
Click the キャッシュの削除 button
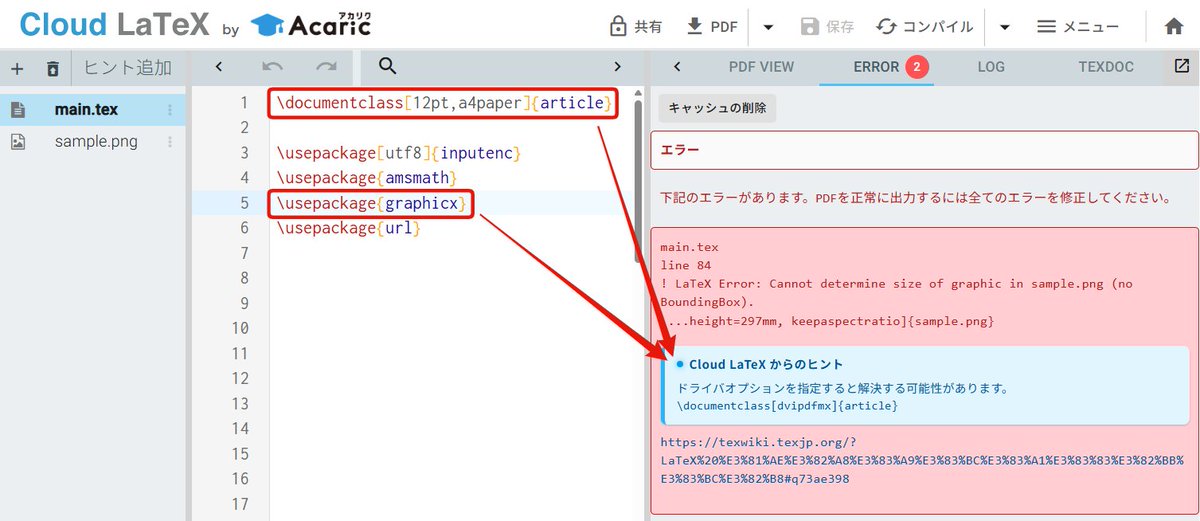click(x=717, y=108)
